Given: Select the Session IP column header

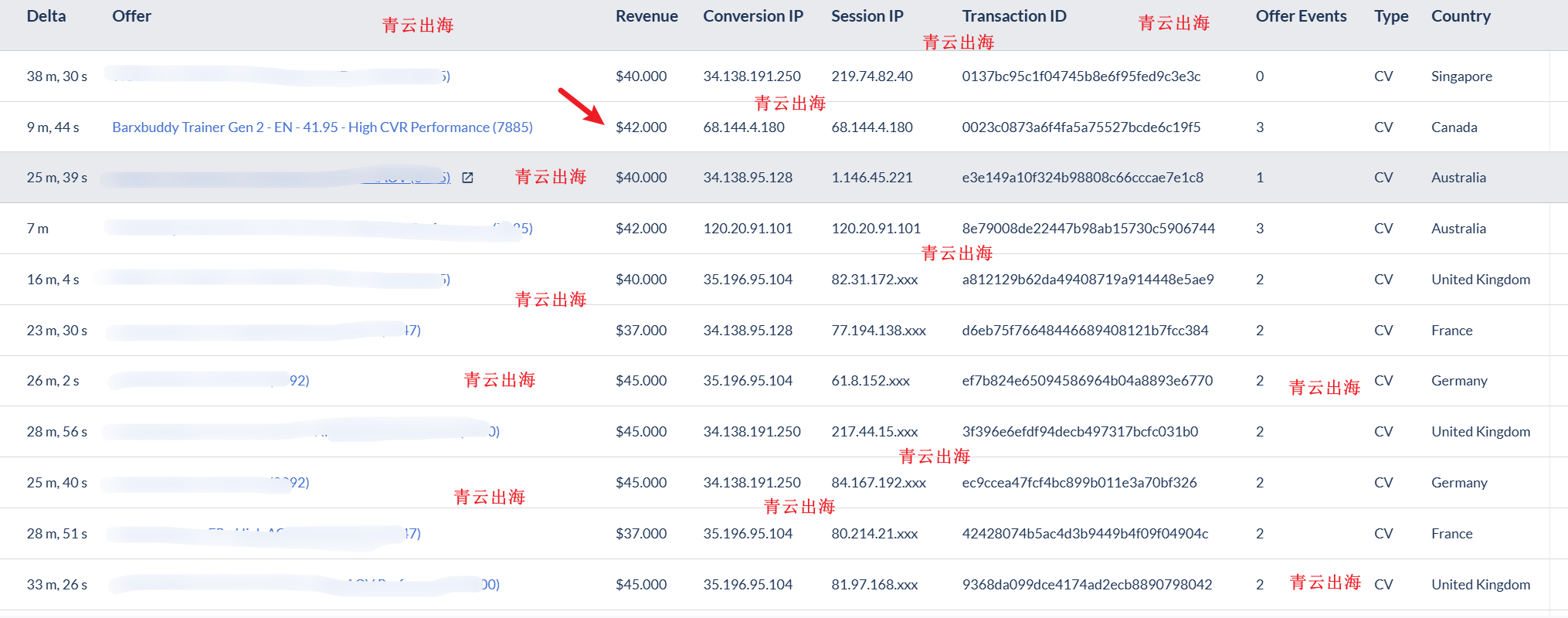Looking at the screenshot, I should click(867, 16).
